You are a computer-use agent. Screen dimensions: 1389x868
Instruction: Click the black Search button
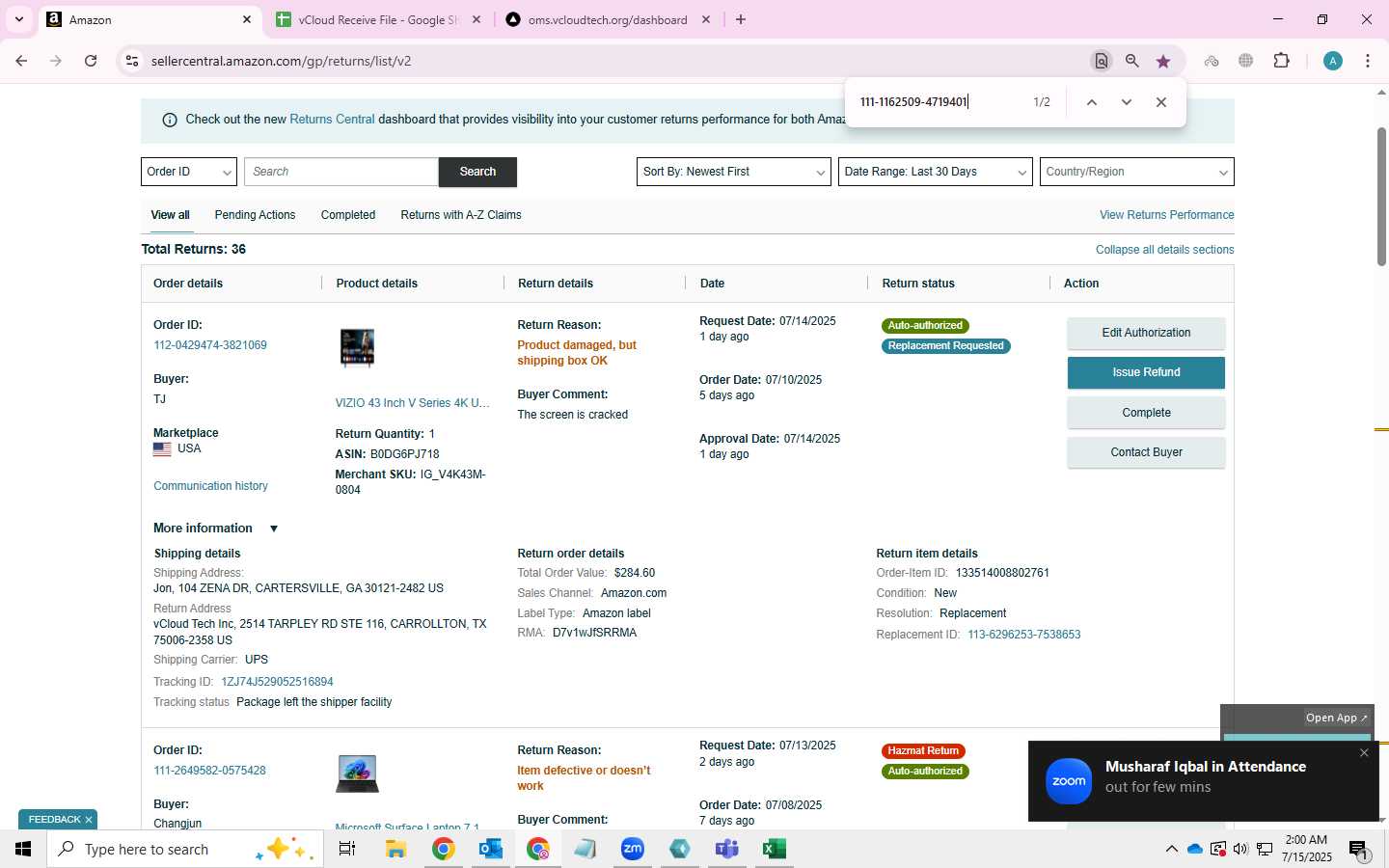coord(477,172)
